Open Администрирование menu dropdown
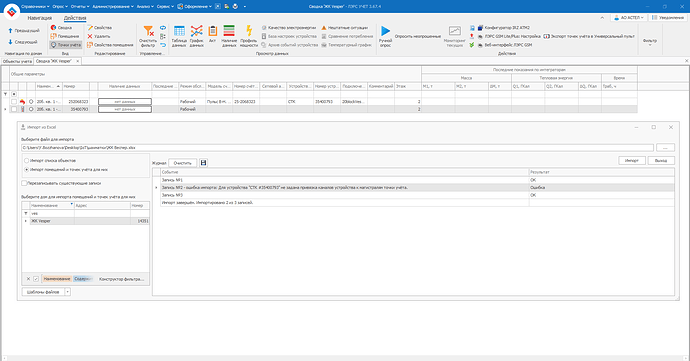Screen dimensions: 690x361 click(x=113, y=6)
